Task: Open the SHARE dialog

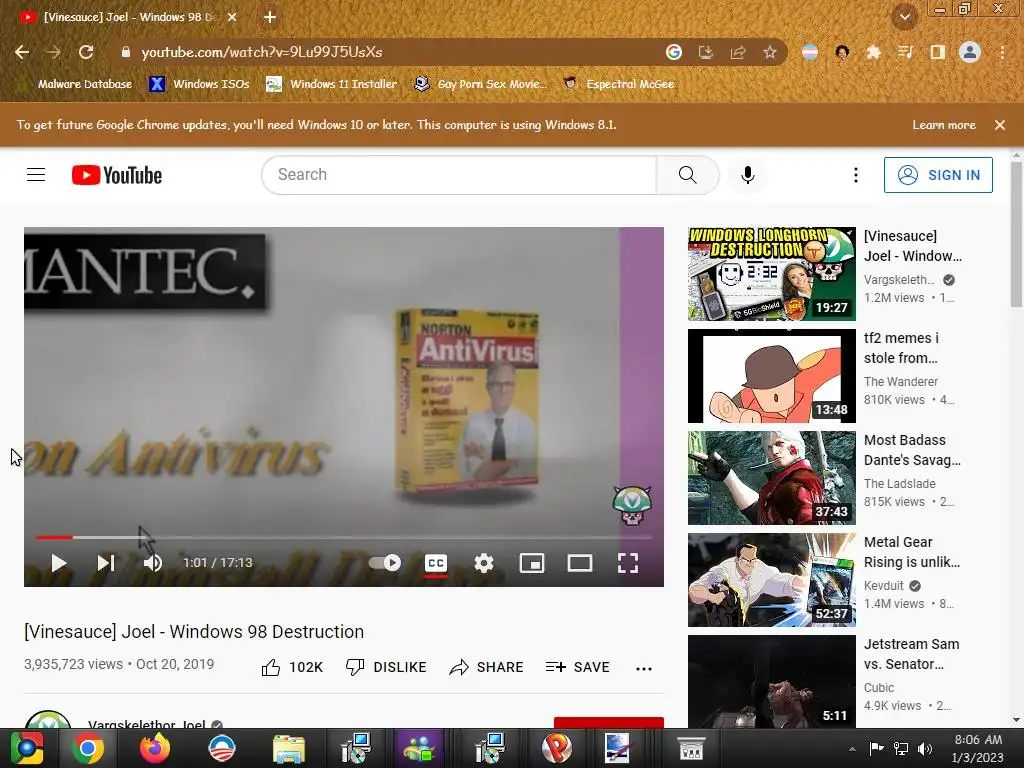Action: tap(487, 667)
